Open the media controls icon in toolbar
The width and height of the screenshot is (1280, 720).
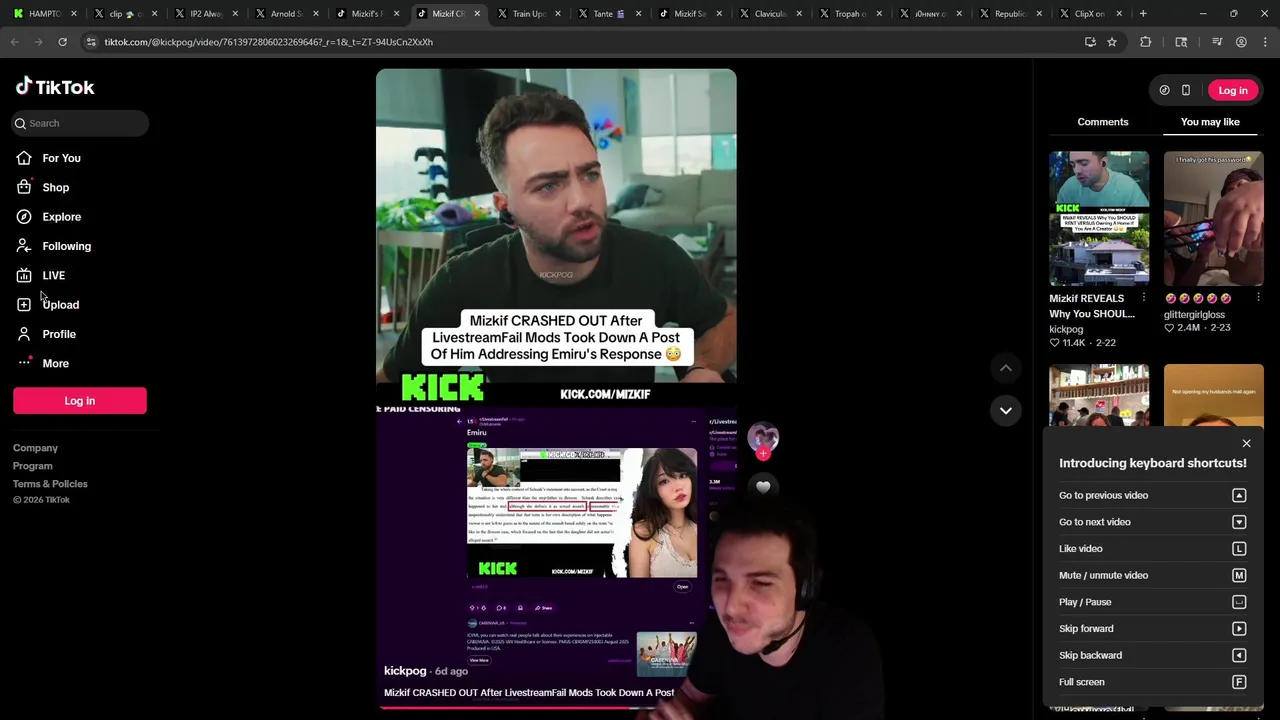(x=1217, y=42)
